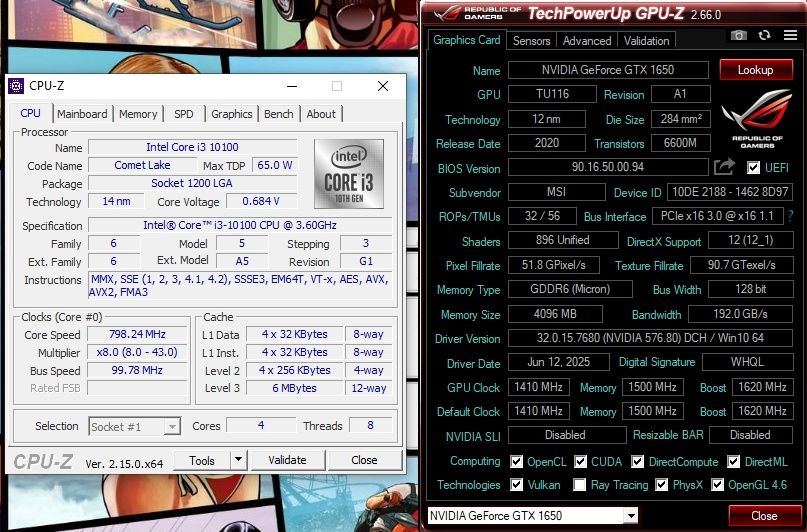Open the SPD tab in CPU-Z
The image size is (807, 532).
click(184, 114)
